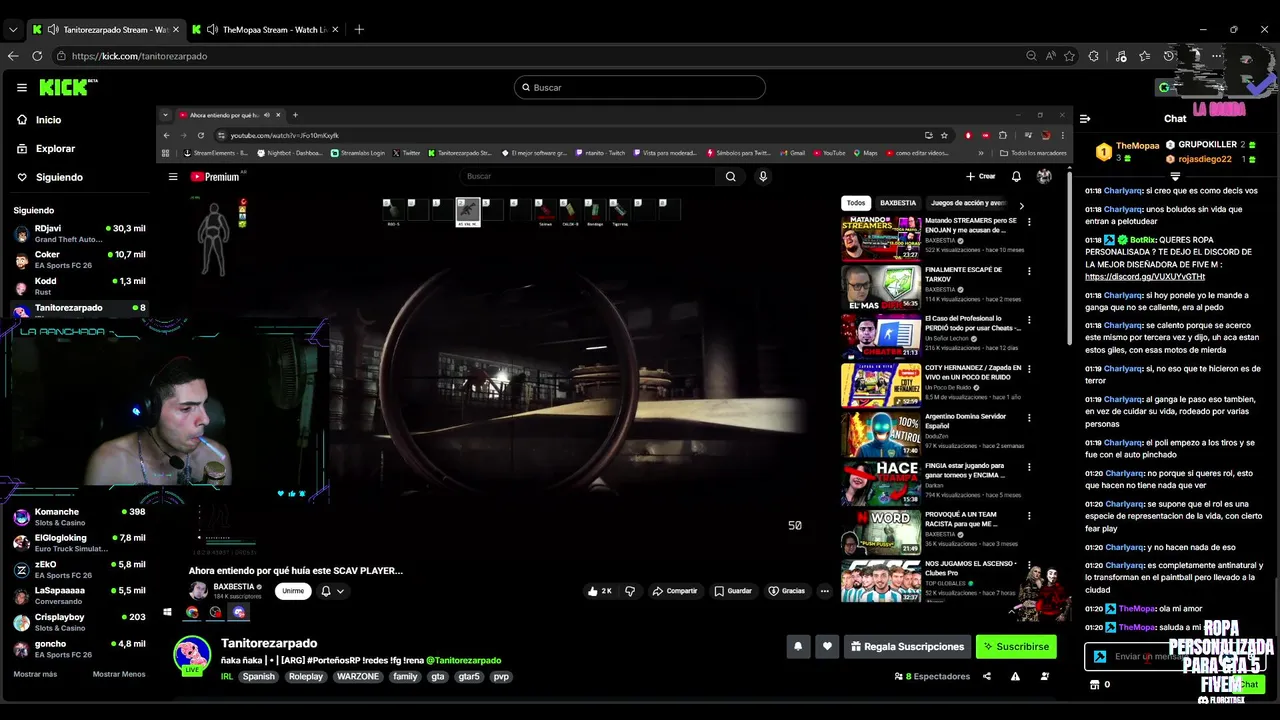
Task: Click Guardar under the YouTube video
Action: point(733,591)
